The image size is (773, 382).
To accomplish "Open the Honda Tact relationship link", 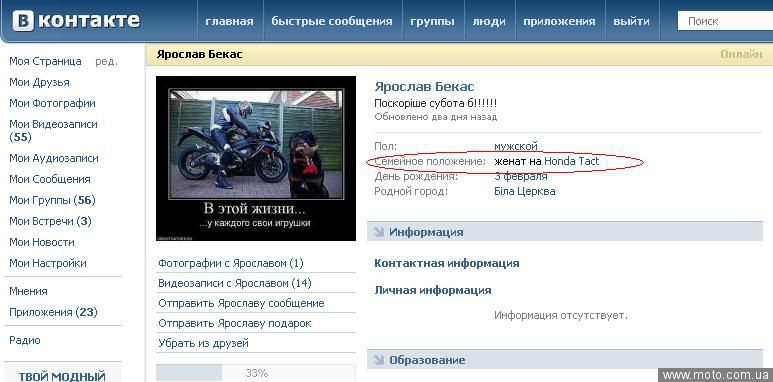I will (x=572, y=161).
